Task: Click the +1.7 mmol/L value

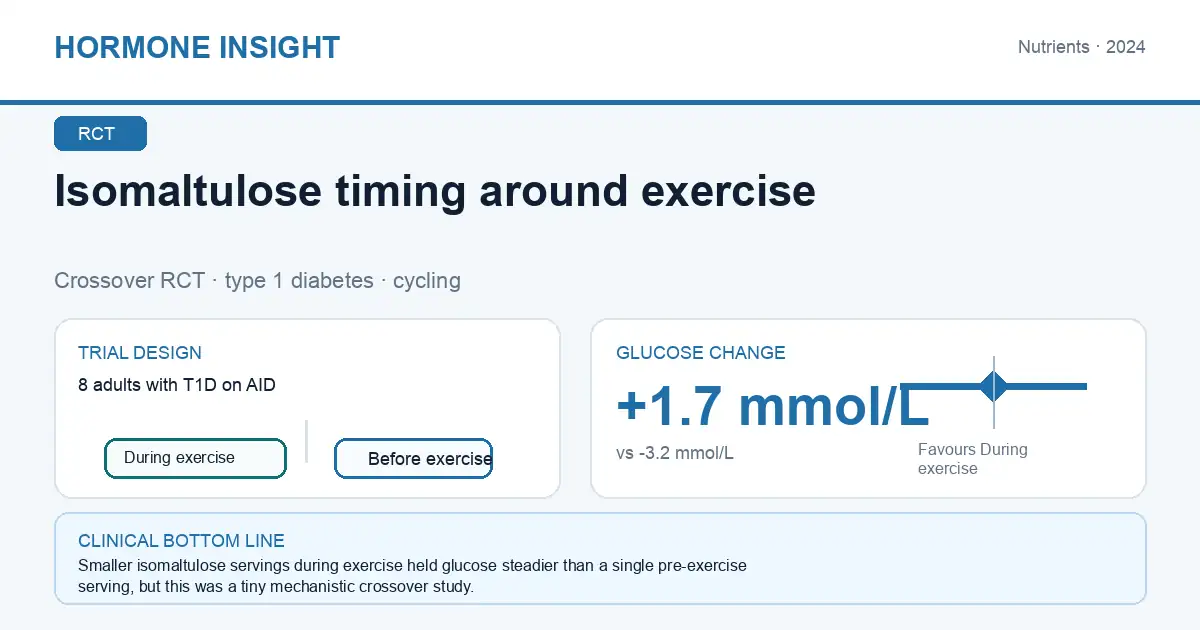Action: [x=773, y=406]
